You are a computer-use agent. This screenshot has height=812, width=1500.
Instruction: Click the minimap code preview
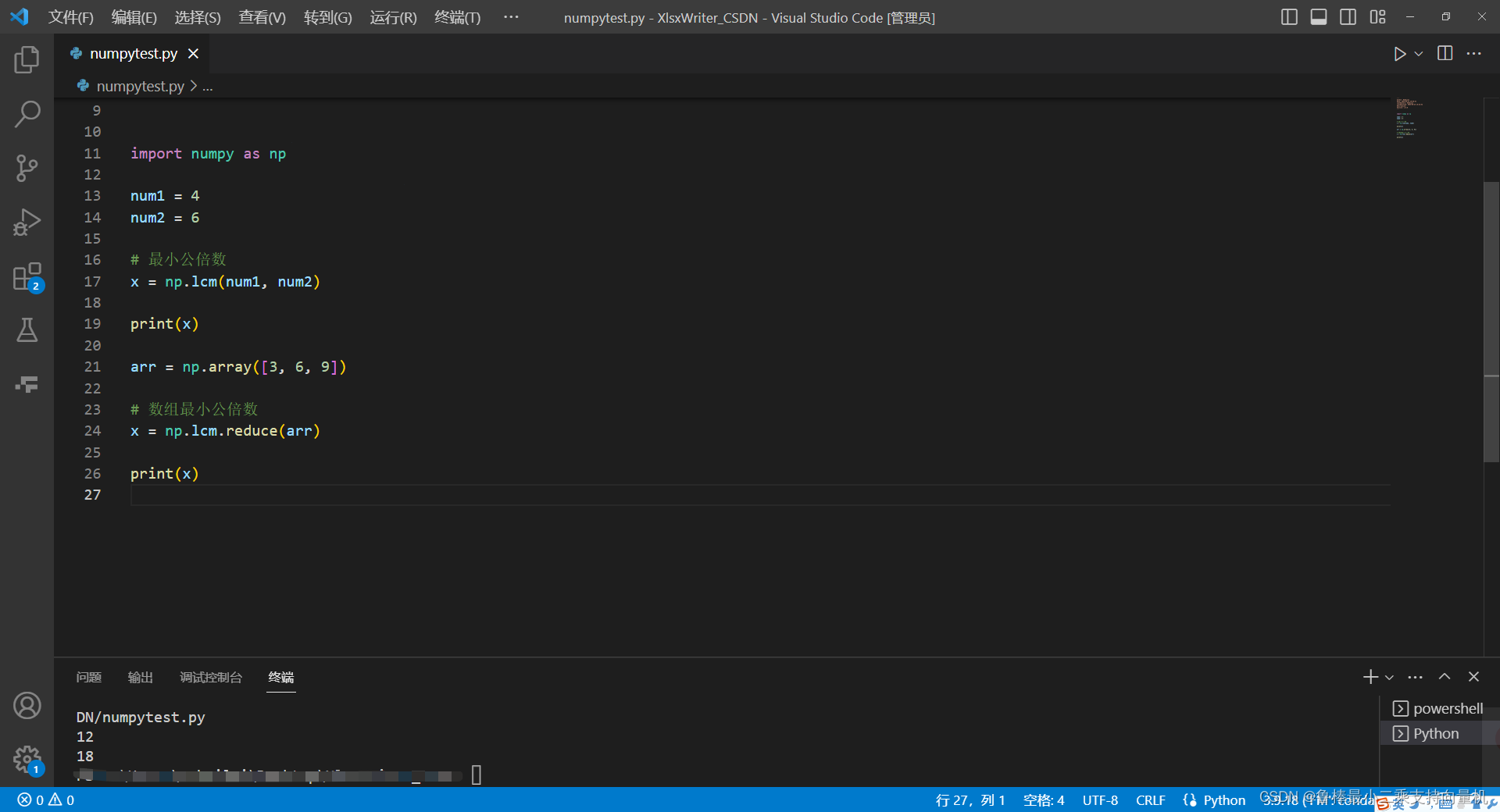click(1410, 118)
